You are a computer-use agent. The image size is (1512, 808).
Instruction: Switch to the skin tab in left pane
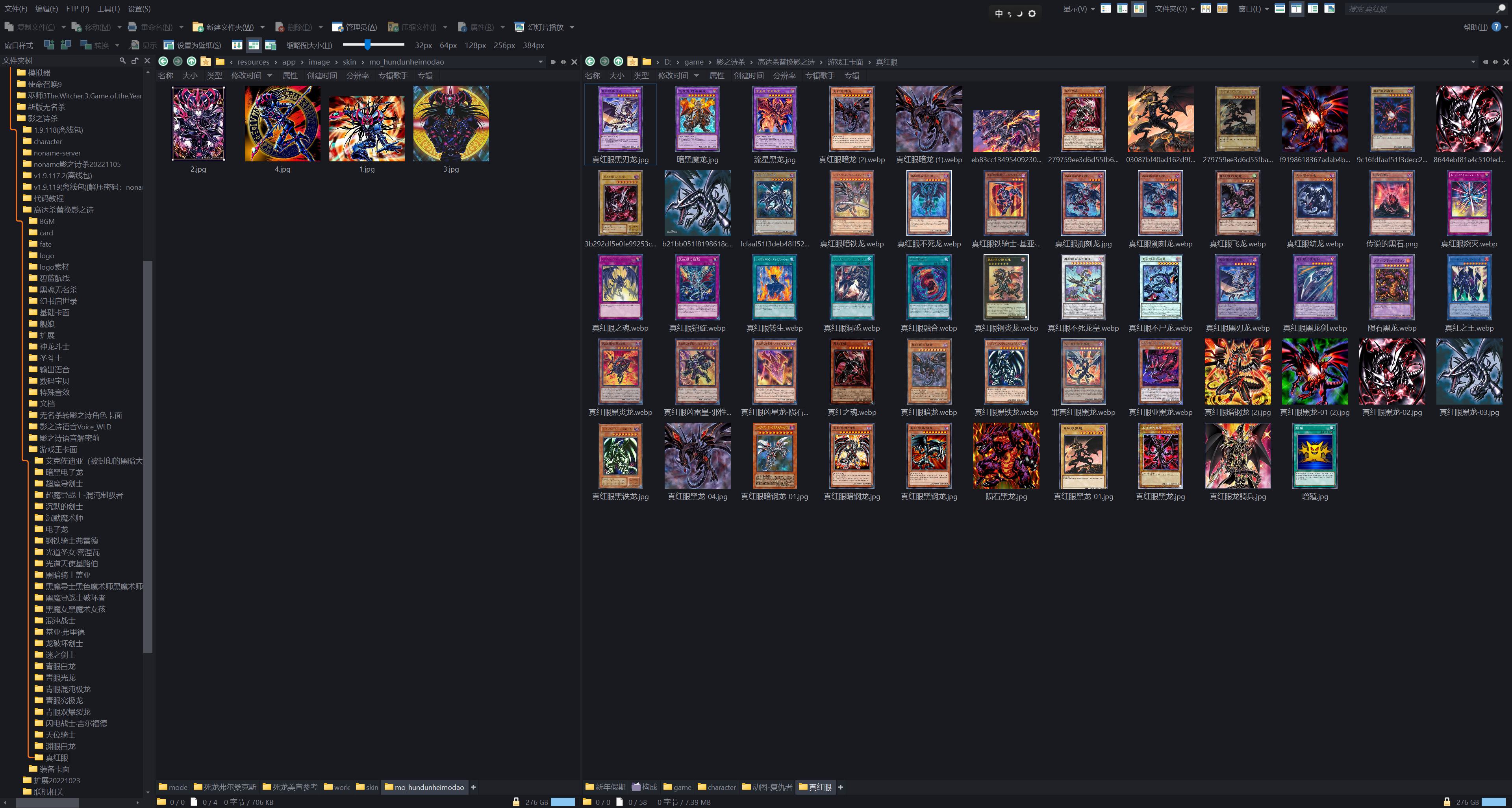point(367,787)
